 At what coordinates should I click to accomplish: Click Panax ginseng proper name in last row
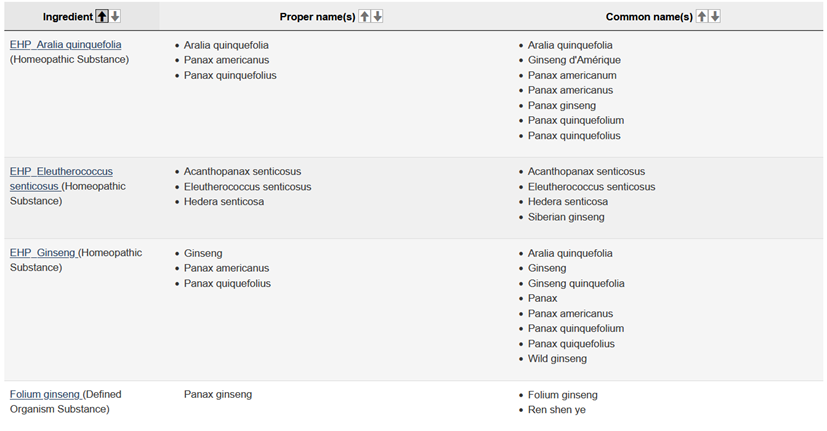(x=218, y=394)
